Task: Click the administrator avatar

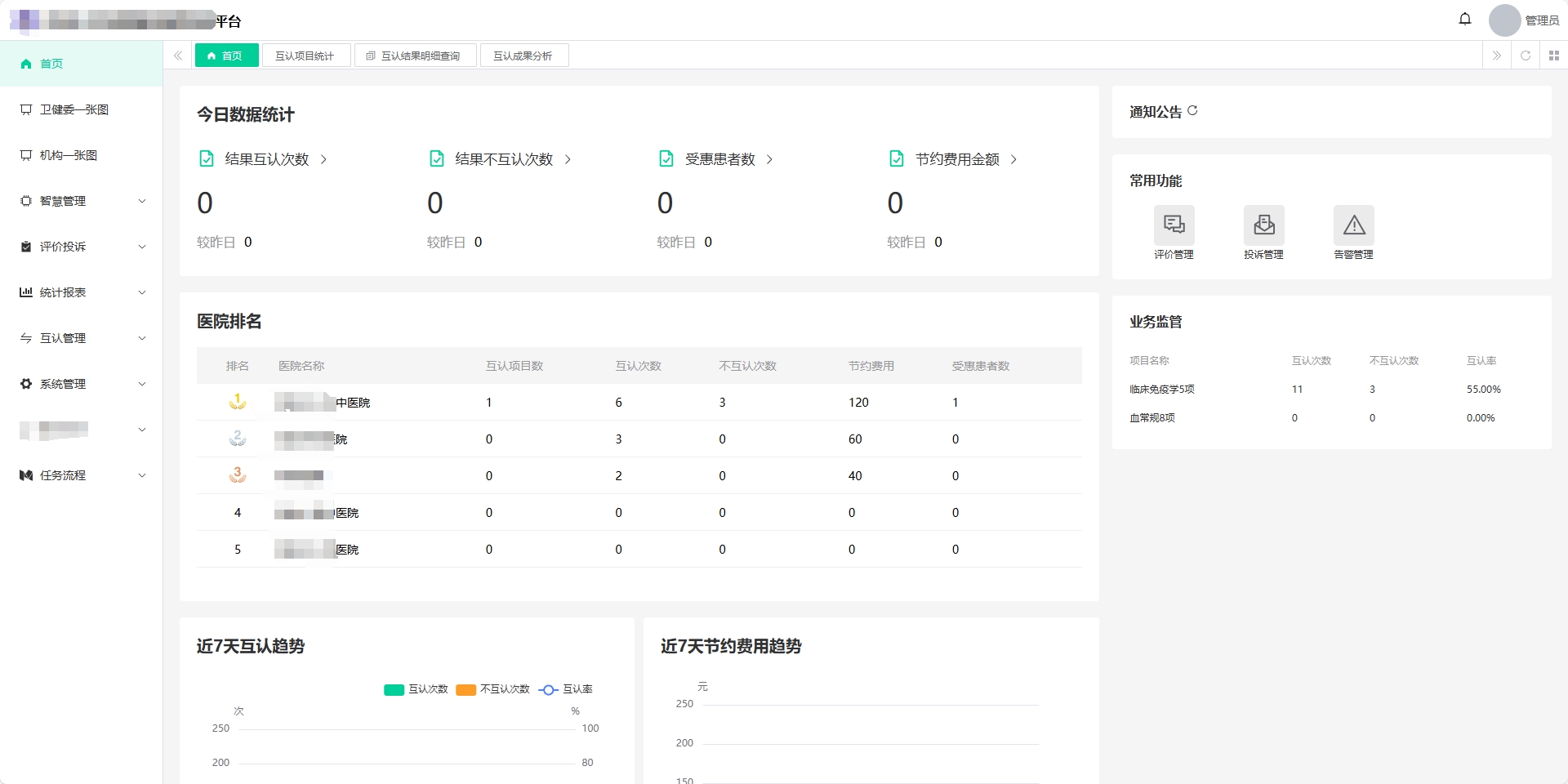Action: pyautogui.click(x=1504, y=20)
